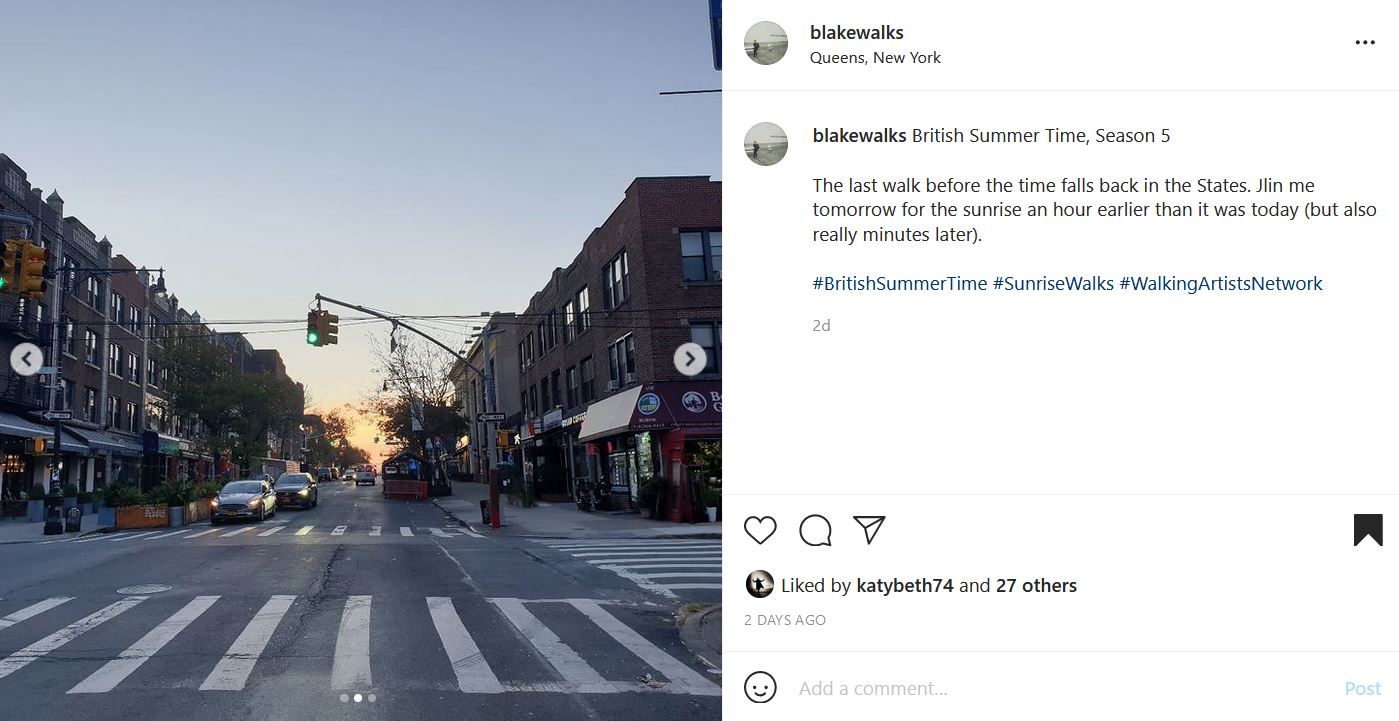Advance the photo carousel with the right arrow
This screenshot has height=721, width=1399.
click(690, 359)
